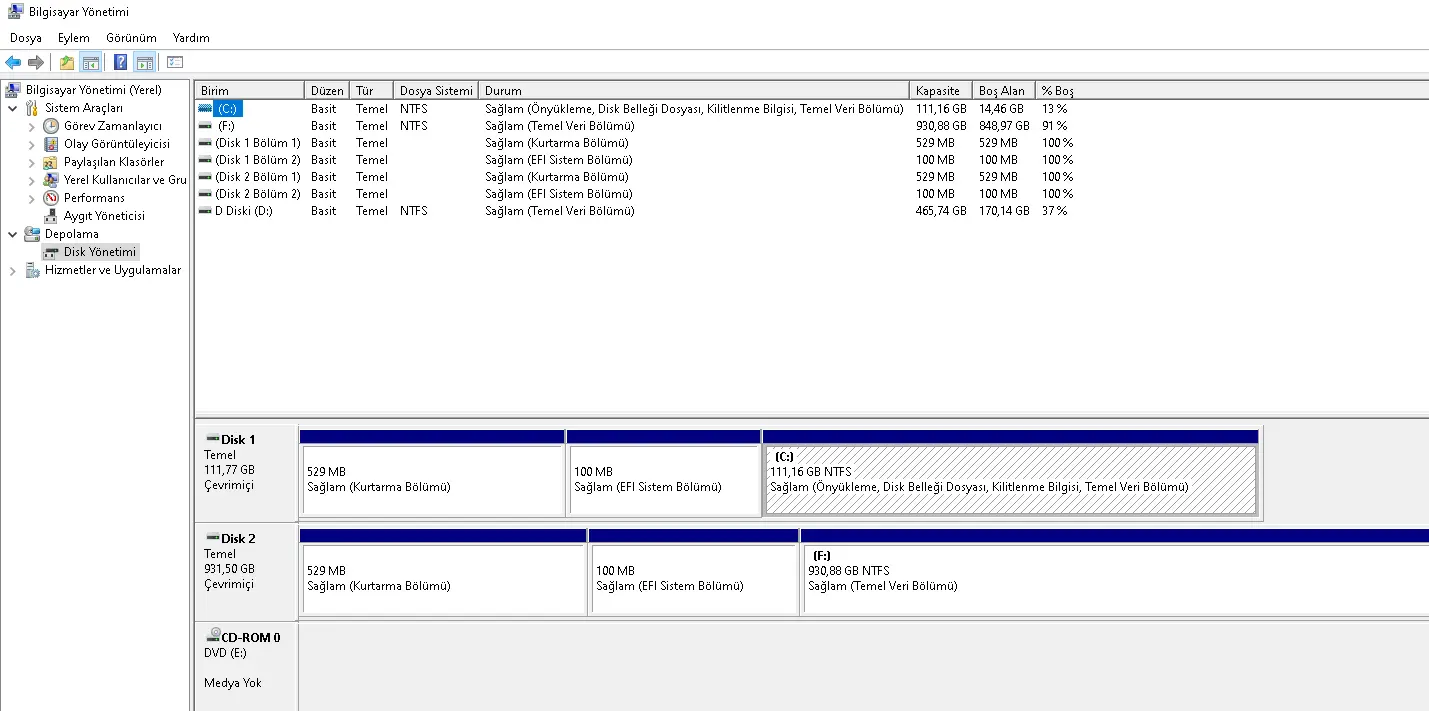Click the 13 % free value for C:

tap(1054, 108)
